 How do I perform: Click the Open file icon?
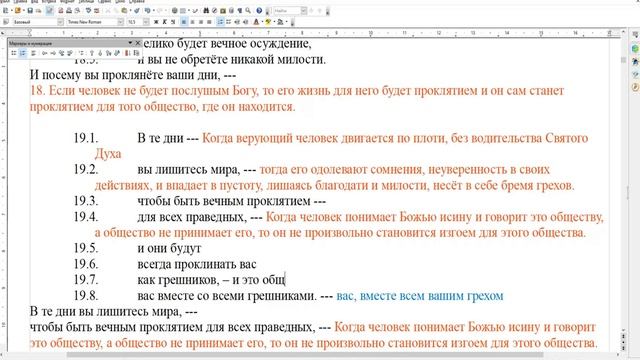(18, 11)
